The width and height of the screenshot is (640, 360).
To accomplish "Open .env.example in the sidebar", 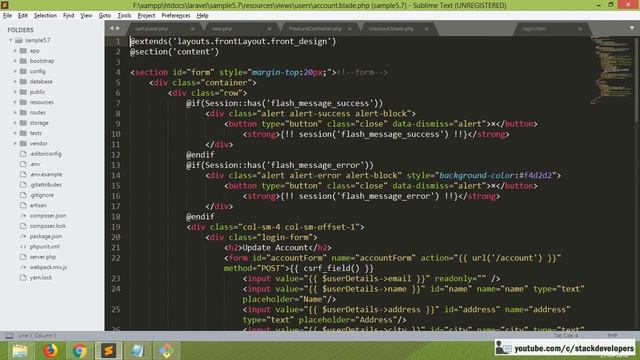I will pos(46,174).
